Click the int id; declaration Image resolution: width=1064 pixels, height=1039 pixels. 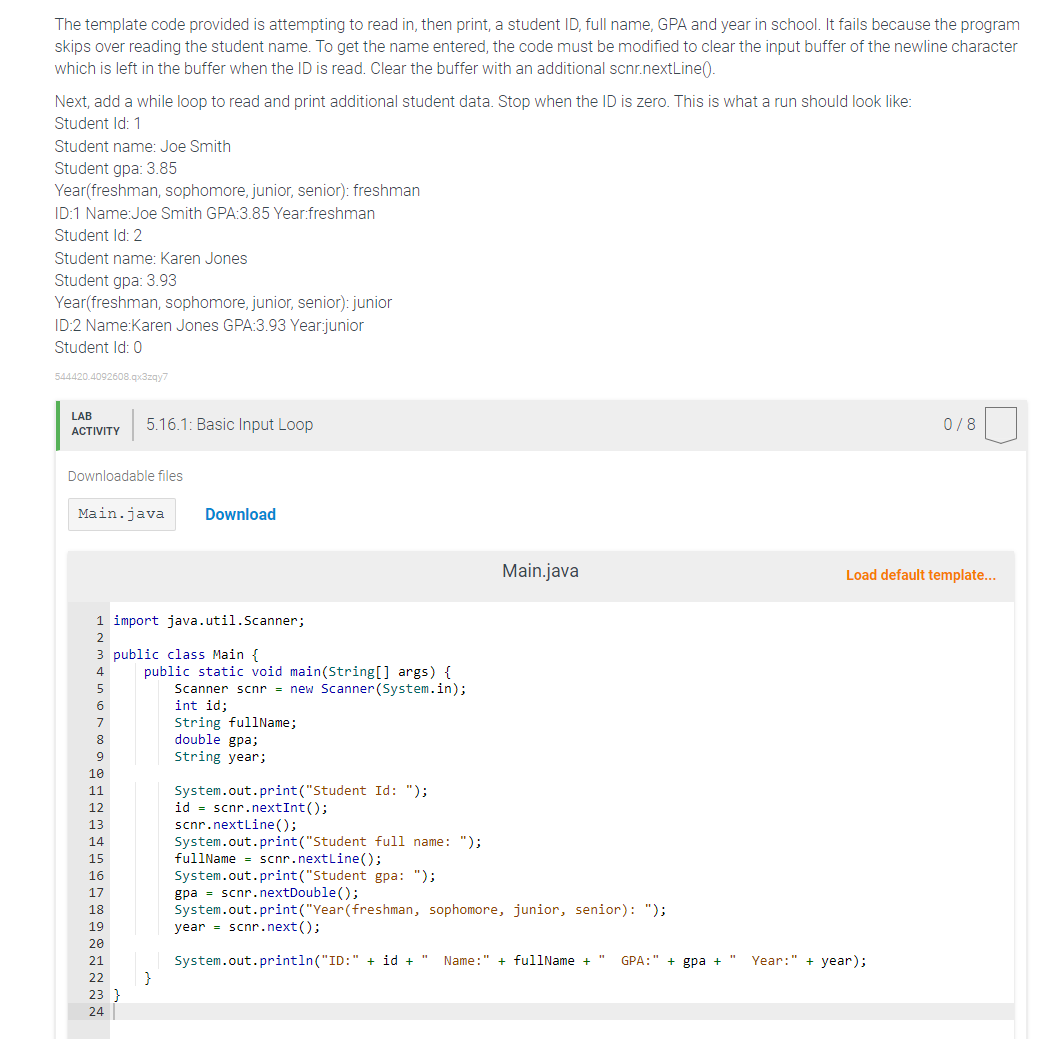pyautogui.click(x=201, y=705)
